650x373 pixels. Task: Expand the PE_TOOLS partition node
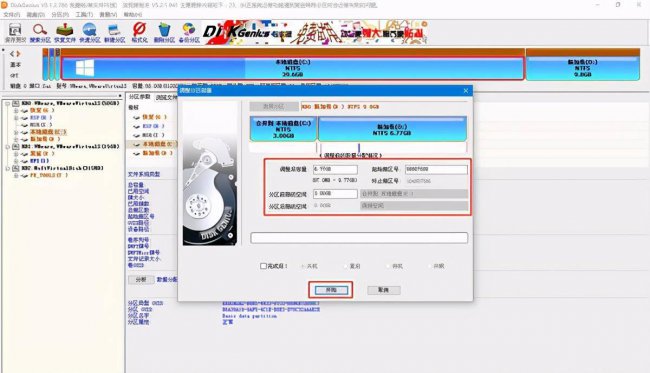pyautogui.click(x=16, y=175)
